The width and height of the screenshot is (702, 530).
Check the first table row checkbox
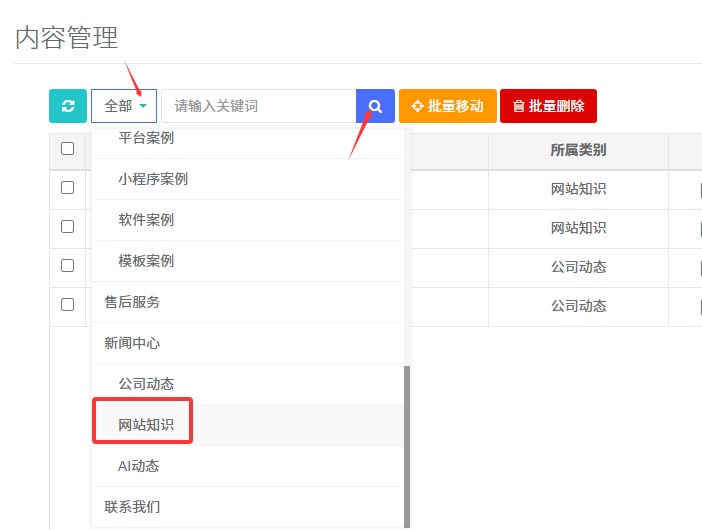[x=68, y=188]
